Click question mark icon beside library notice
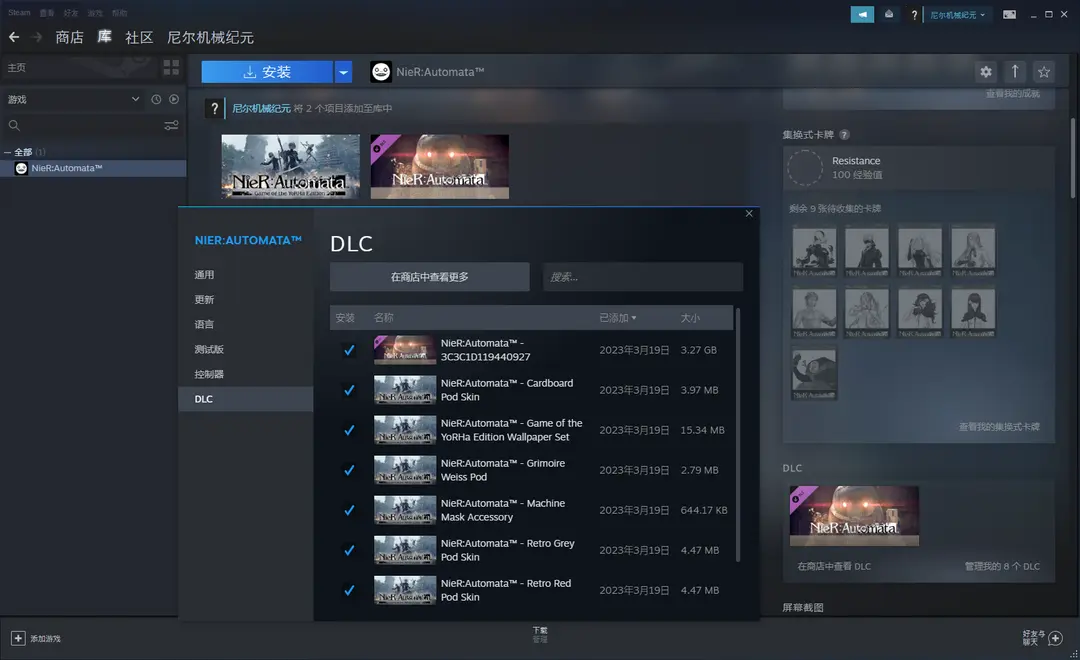Viewport: 1080px width, 660px height. [x=214, y=108]
